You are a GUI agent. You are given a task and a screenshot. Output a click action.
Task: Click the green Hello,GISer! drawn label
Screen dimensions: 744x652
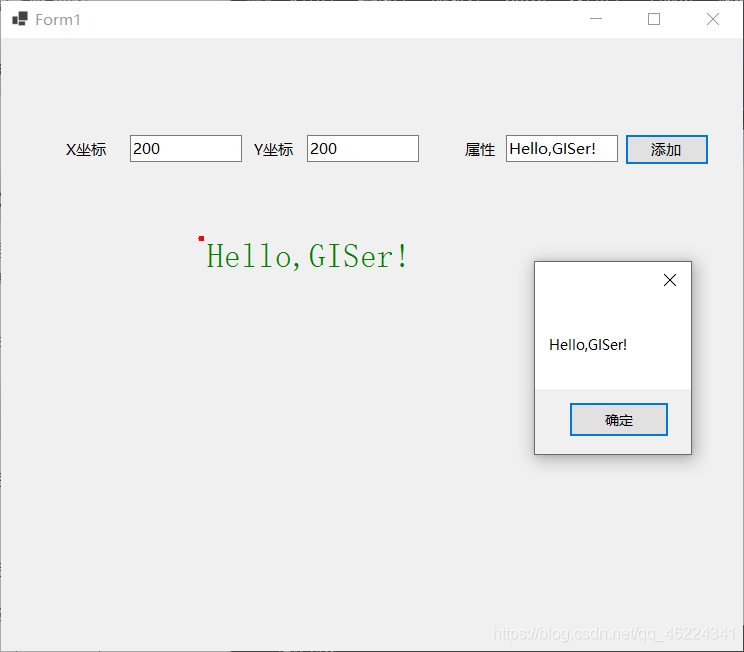[307, 257]
